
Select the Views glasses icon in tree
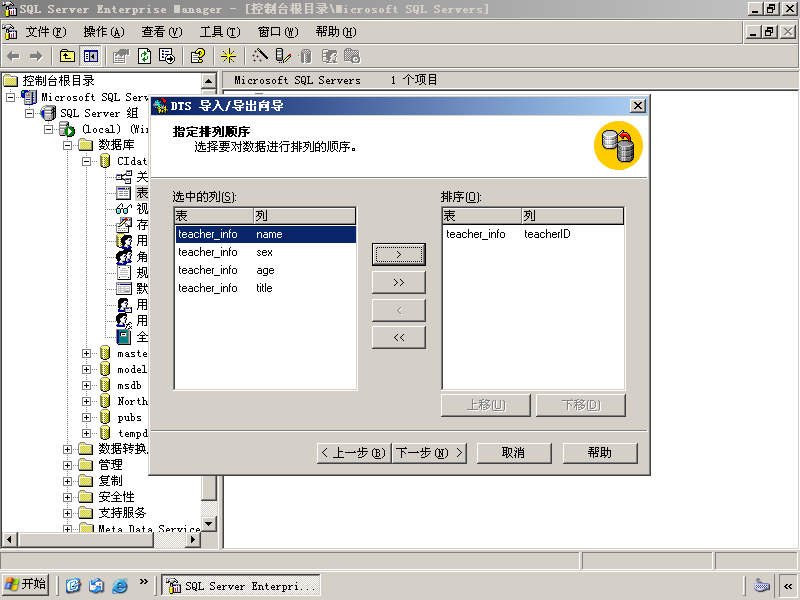click(x=123, y=209)
